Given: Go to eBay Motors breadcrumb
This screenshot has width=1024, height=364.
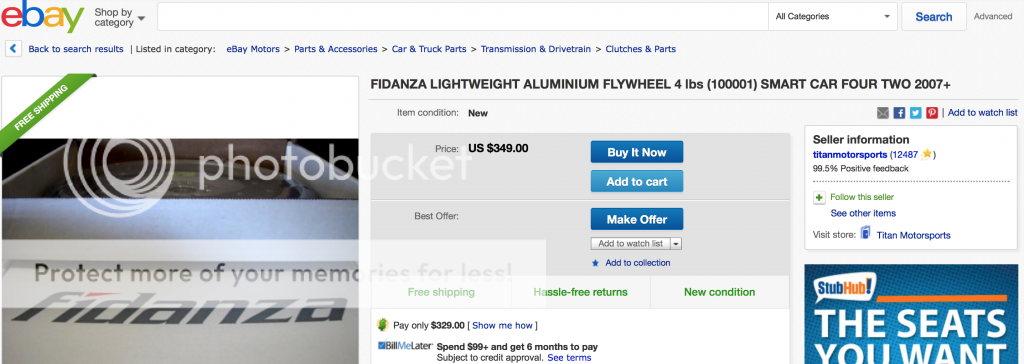Looking at the screenshot, I should click(253, 49).
